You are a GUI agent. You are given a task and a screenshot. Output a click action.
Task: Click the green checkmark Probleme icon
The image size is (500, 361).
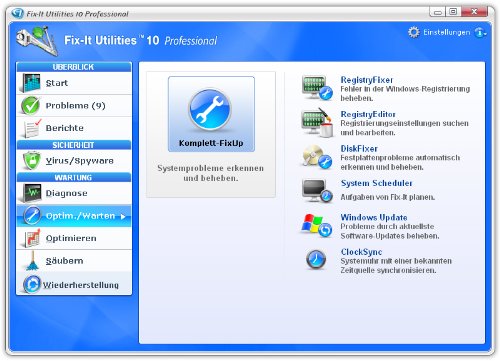point(31,105)
